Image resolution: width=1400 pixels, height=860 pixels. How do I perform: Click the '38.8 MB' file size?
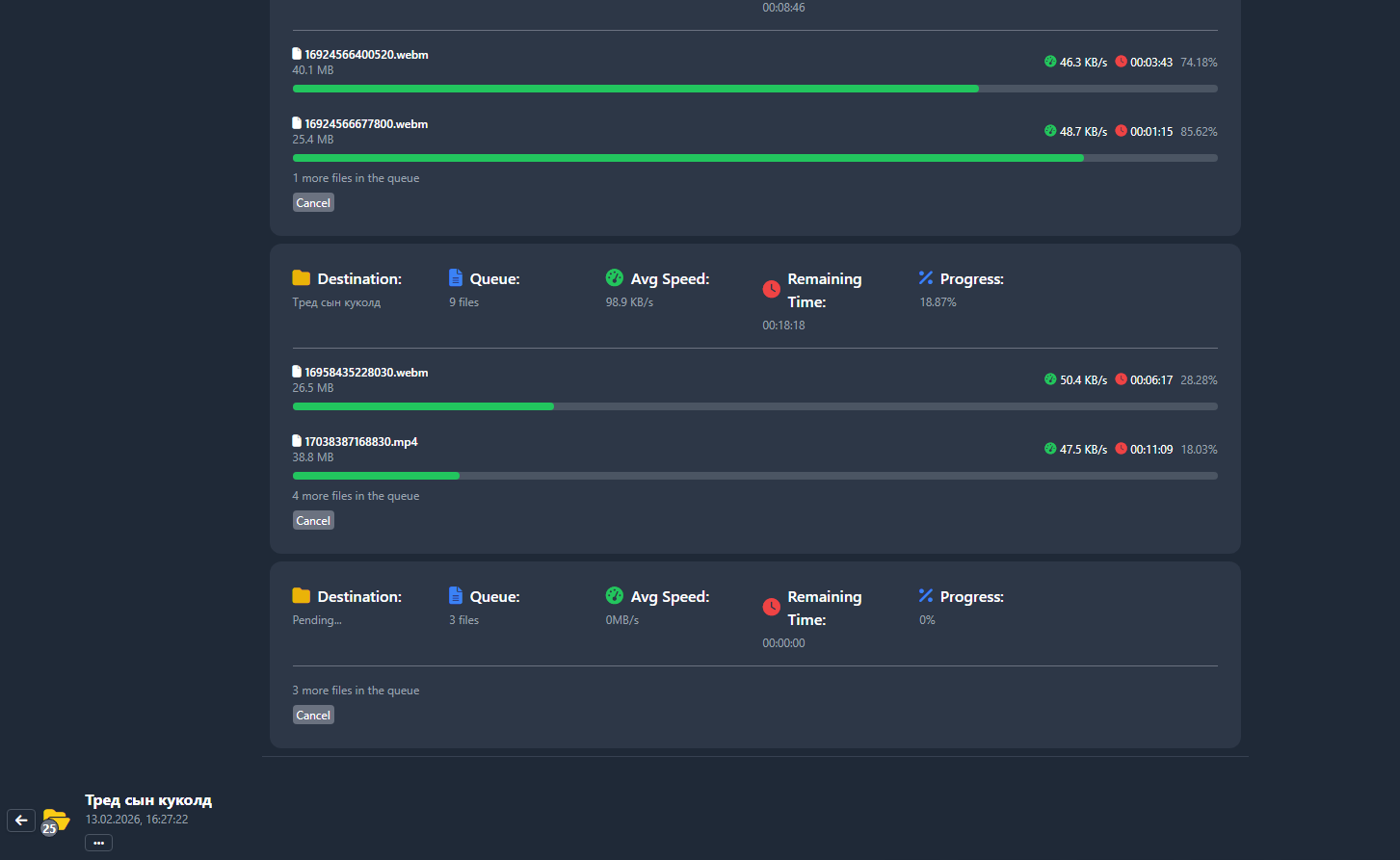pos(313,457)
